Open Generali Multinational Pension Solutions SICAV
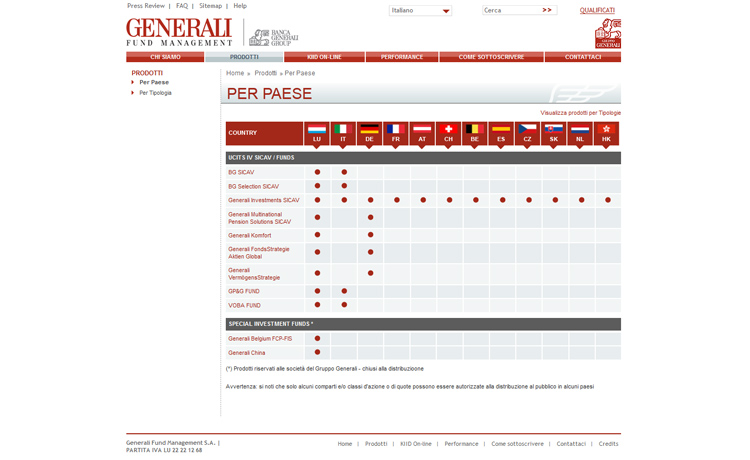This screenshot has height=460, width=750. [x=259, y=218]
